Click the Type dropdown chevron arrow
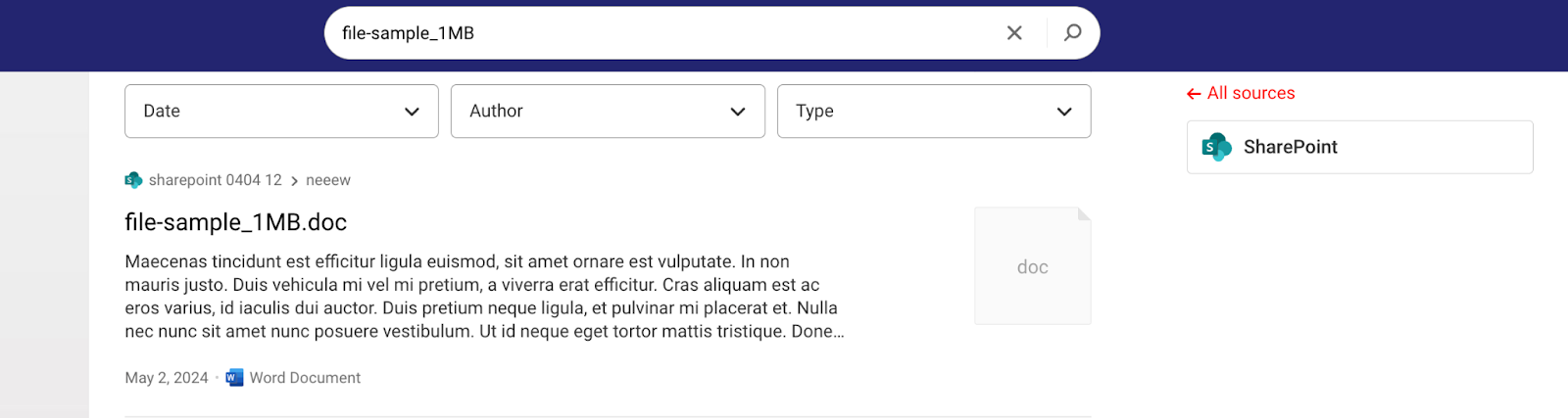1568x418 pixels. coord(1064,112)
